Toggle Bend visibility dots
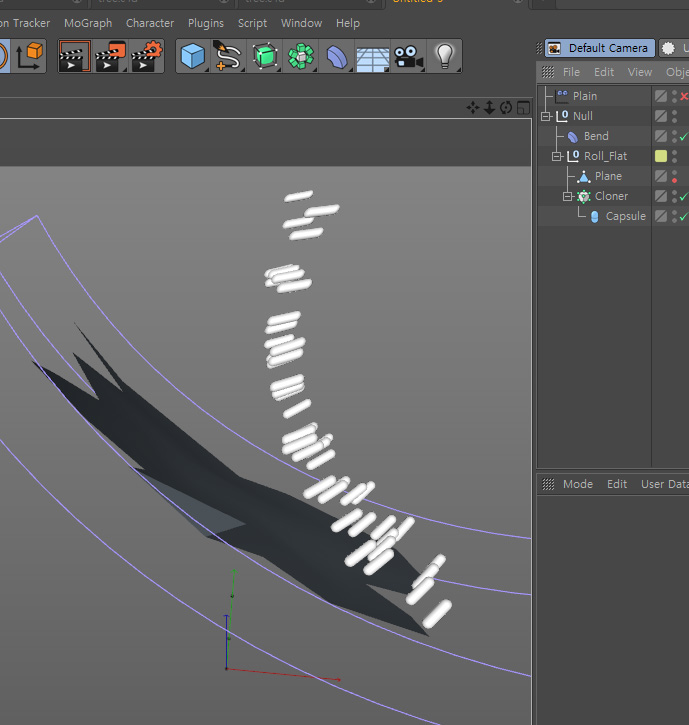The image size is (689, 725). (x=675, y=136)
